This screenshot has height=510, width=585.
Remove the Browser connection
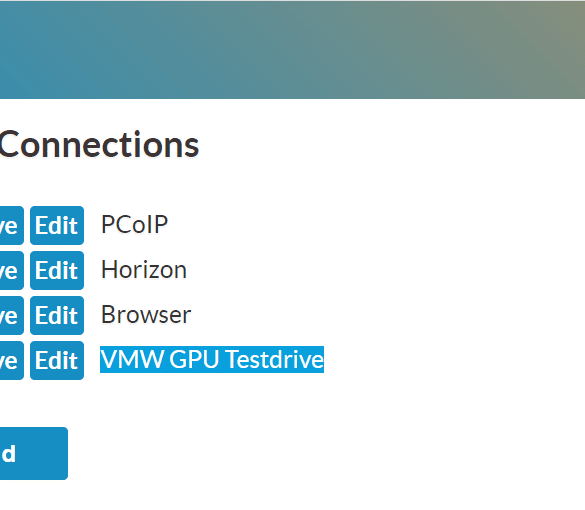(12, 315)
